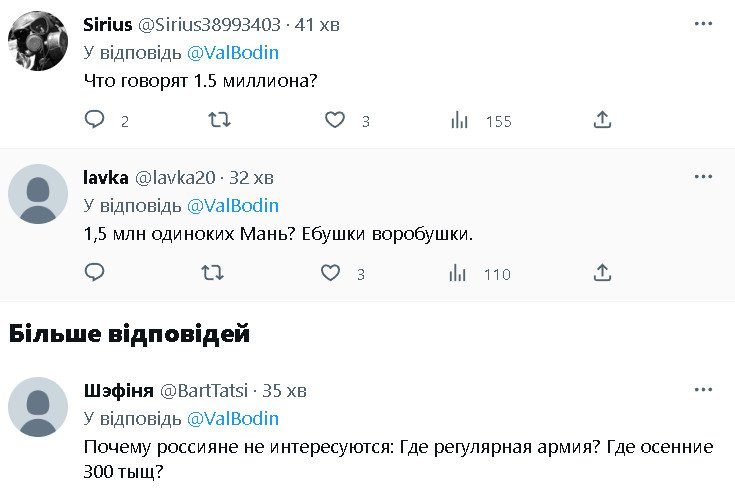Like Sirius's tweet about 1.5 million
735x493 pixels.
pos(336,120)
